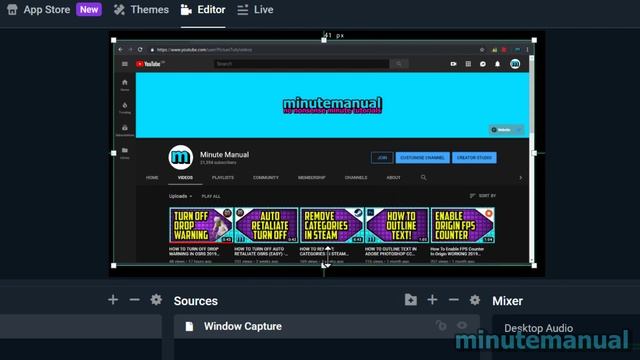The width and height of the screenshot is (640, 360).
Task: Click YouTube create video camera icon
Action: [x=453, y=64]
